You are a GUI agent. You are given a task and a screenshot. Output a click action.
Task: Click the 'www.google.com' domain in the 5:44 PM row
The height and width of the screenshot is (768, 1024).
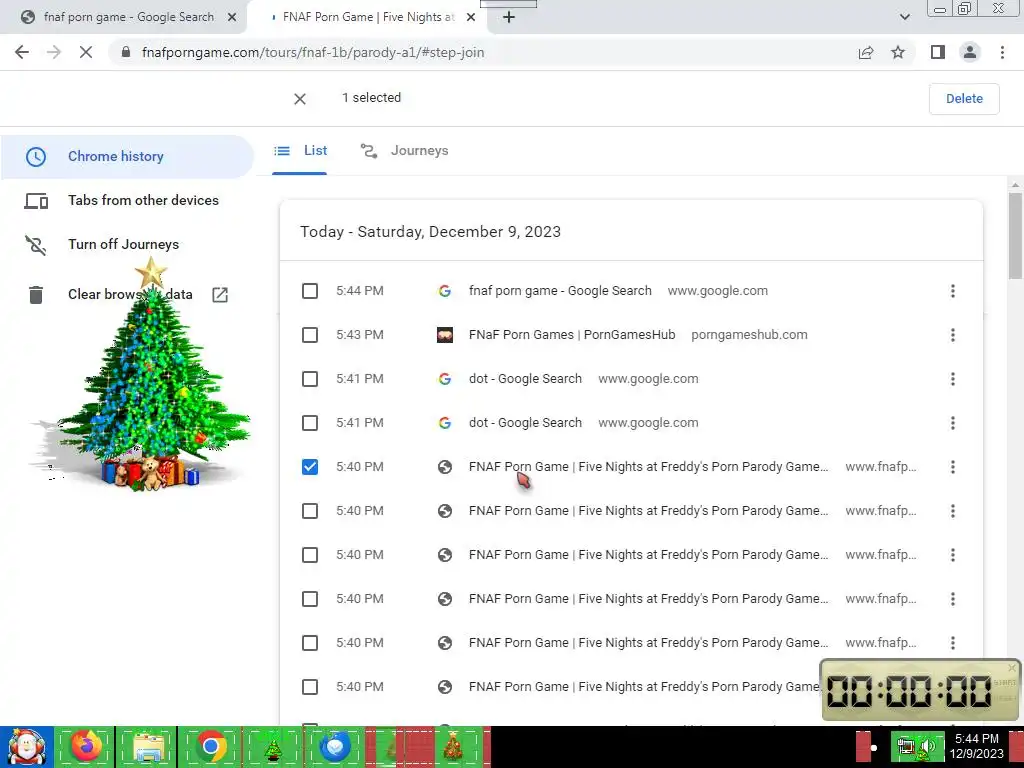(x=718, y=291)
